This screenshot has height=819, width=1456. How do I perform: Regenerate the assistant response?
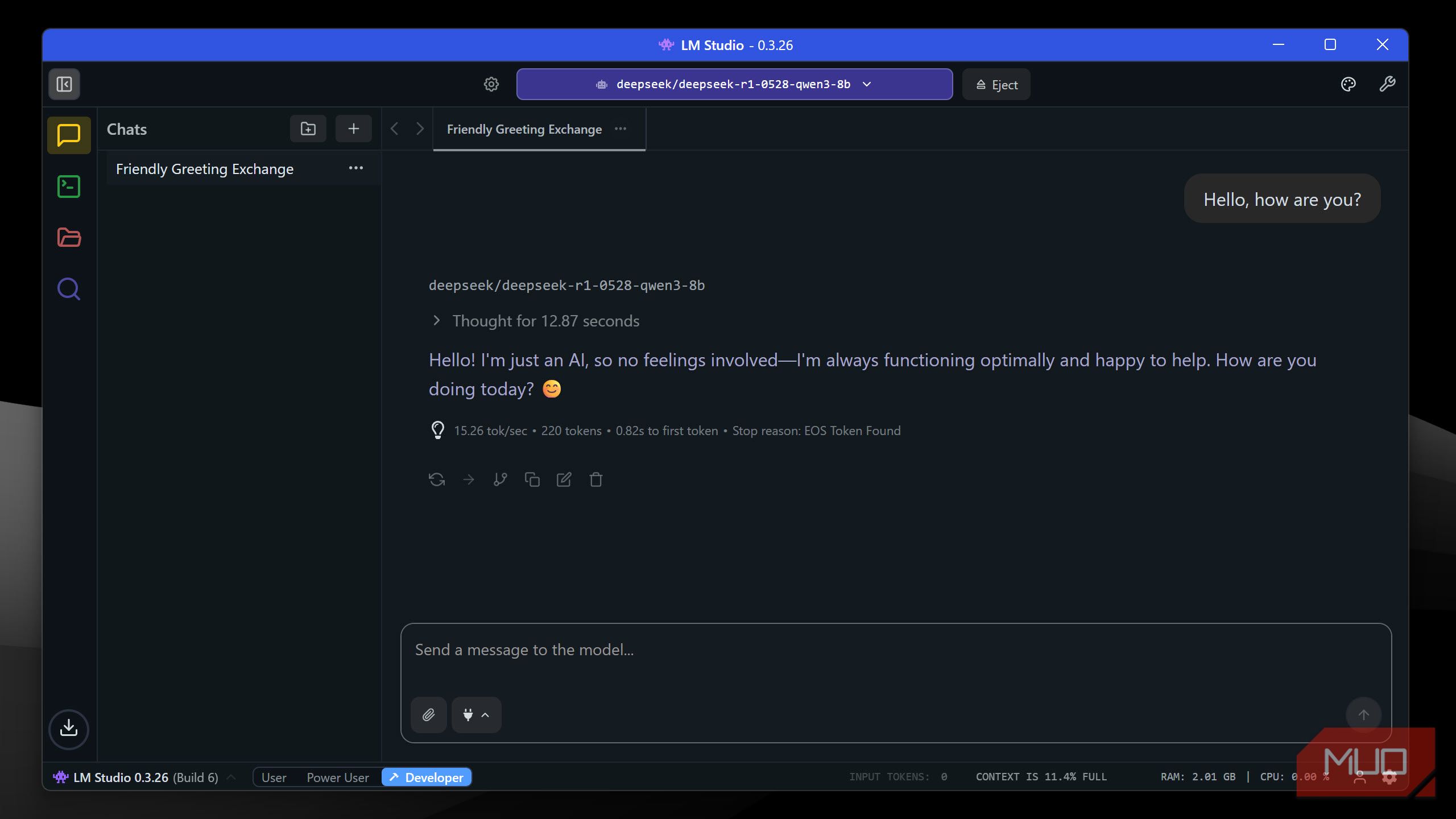pos(437,479)
